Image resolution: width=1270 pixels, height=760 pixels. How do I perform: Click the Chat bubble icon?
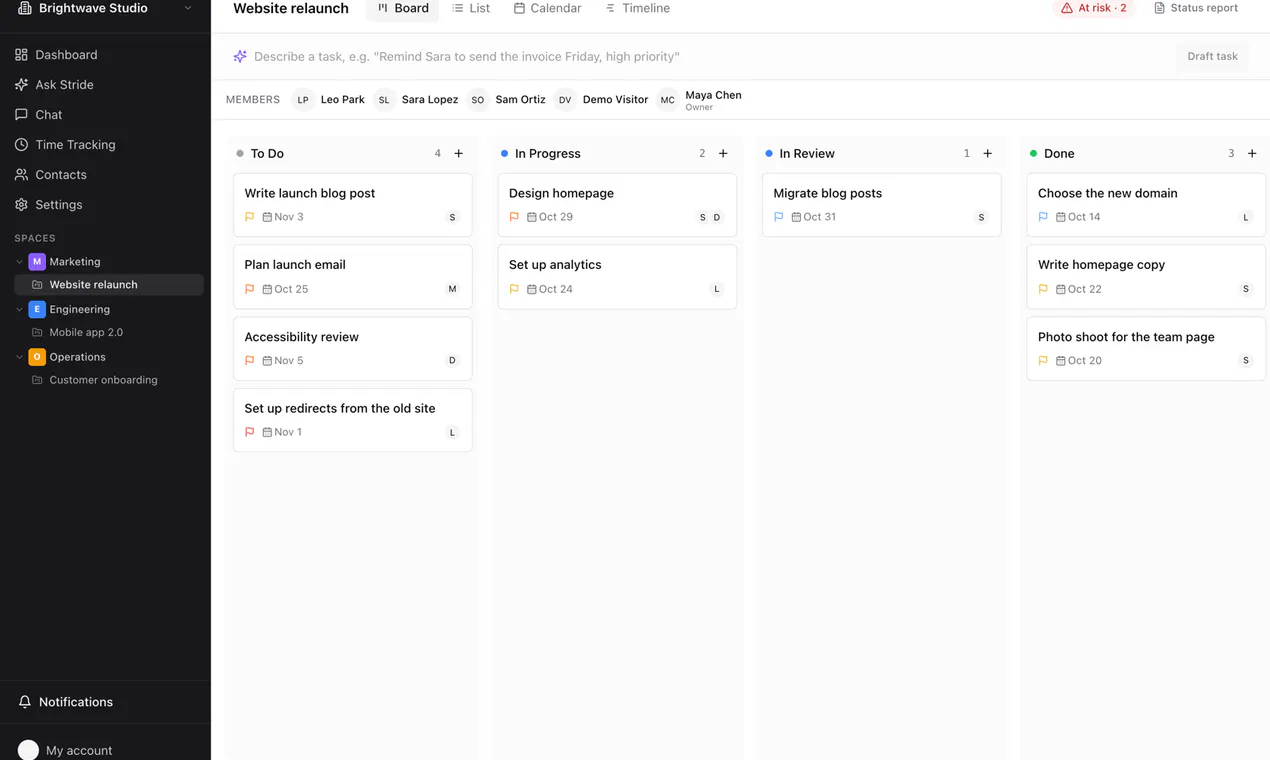point(21,115)
